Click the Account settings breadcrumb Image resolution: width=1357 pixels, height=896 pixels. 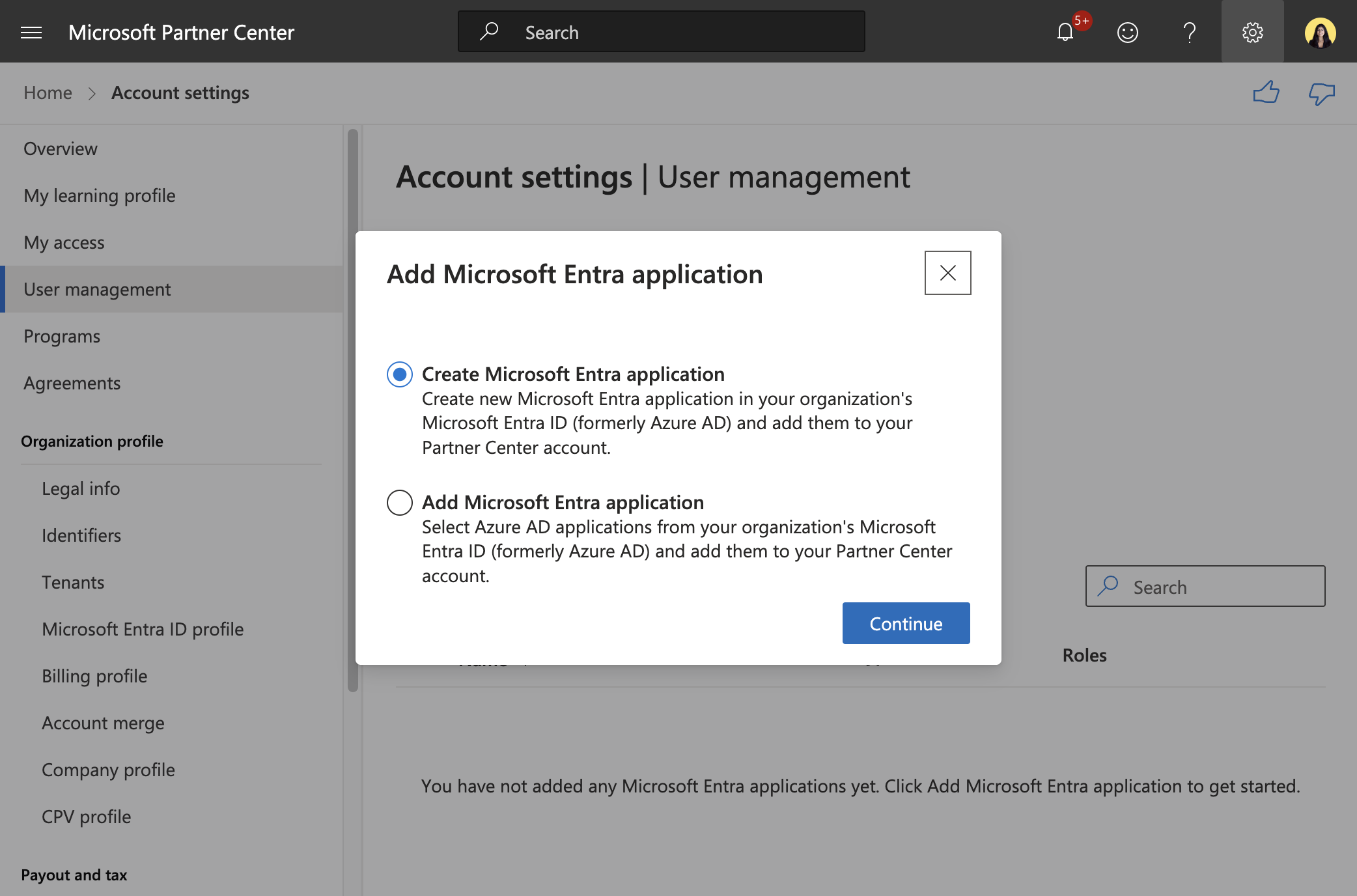[x=180, y=92]
